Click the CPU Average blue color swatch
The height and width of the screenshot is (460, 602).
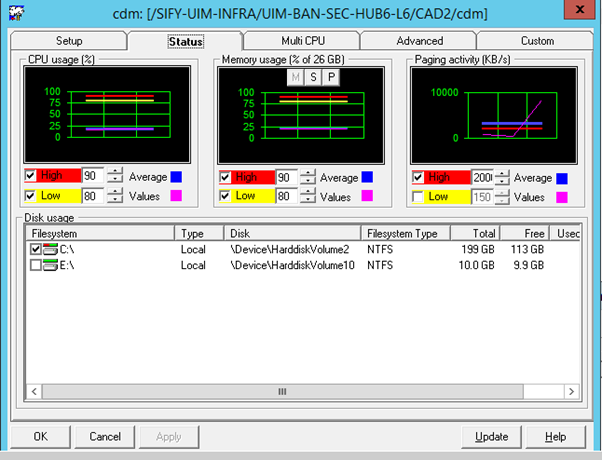[176, 177]
